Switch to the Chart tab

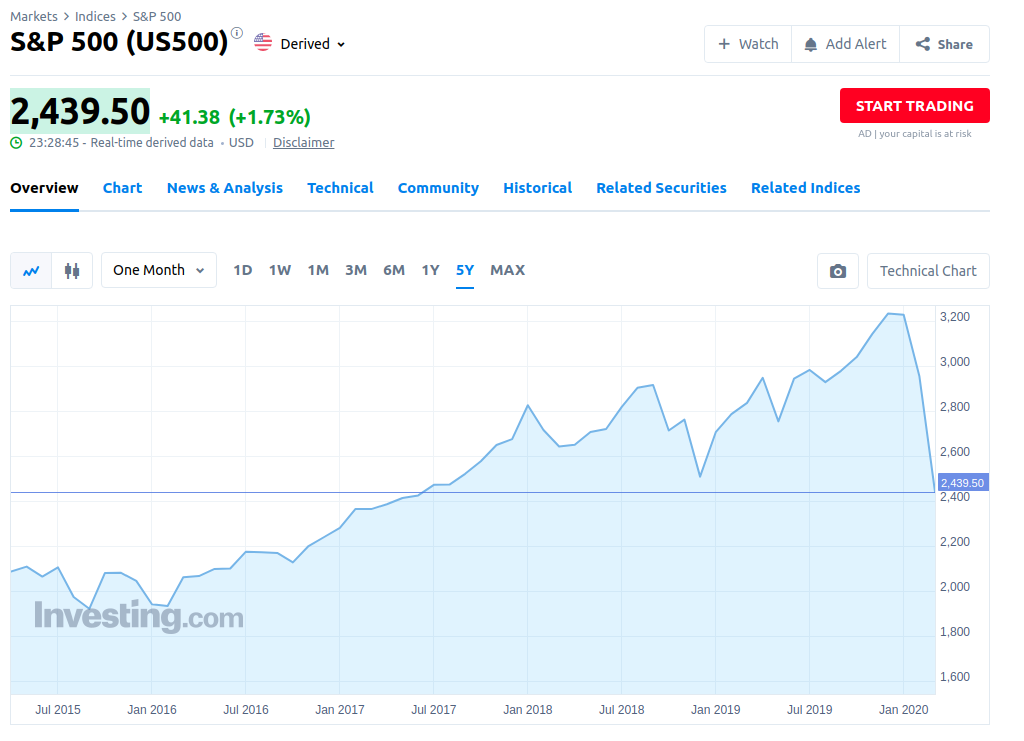pos(122,188)
